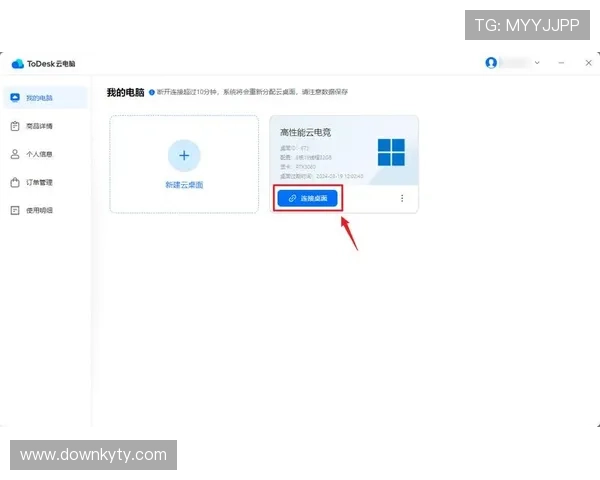Go to 个人信息 in sidebar
Viewport: 600px width, 480px height.
[31, 154]
